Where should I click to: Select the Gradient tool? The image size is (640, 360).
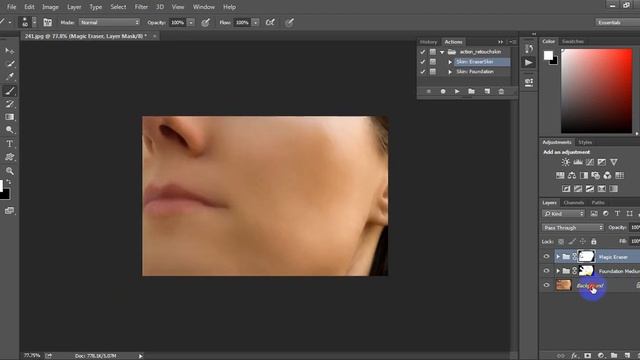pyautogui.click(x=10, y=117)
